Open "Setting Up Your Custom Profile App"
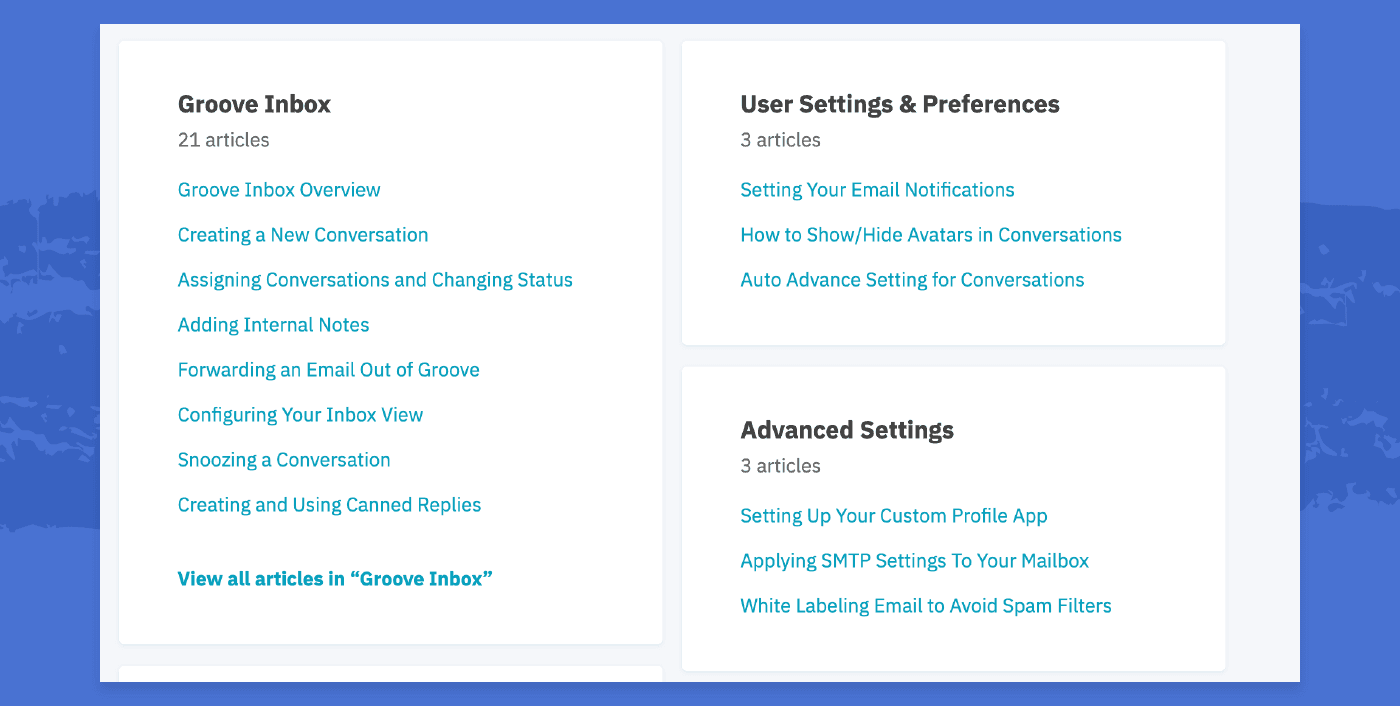 tap(893, 515)
